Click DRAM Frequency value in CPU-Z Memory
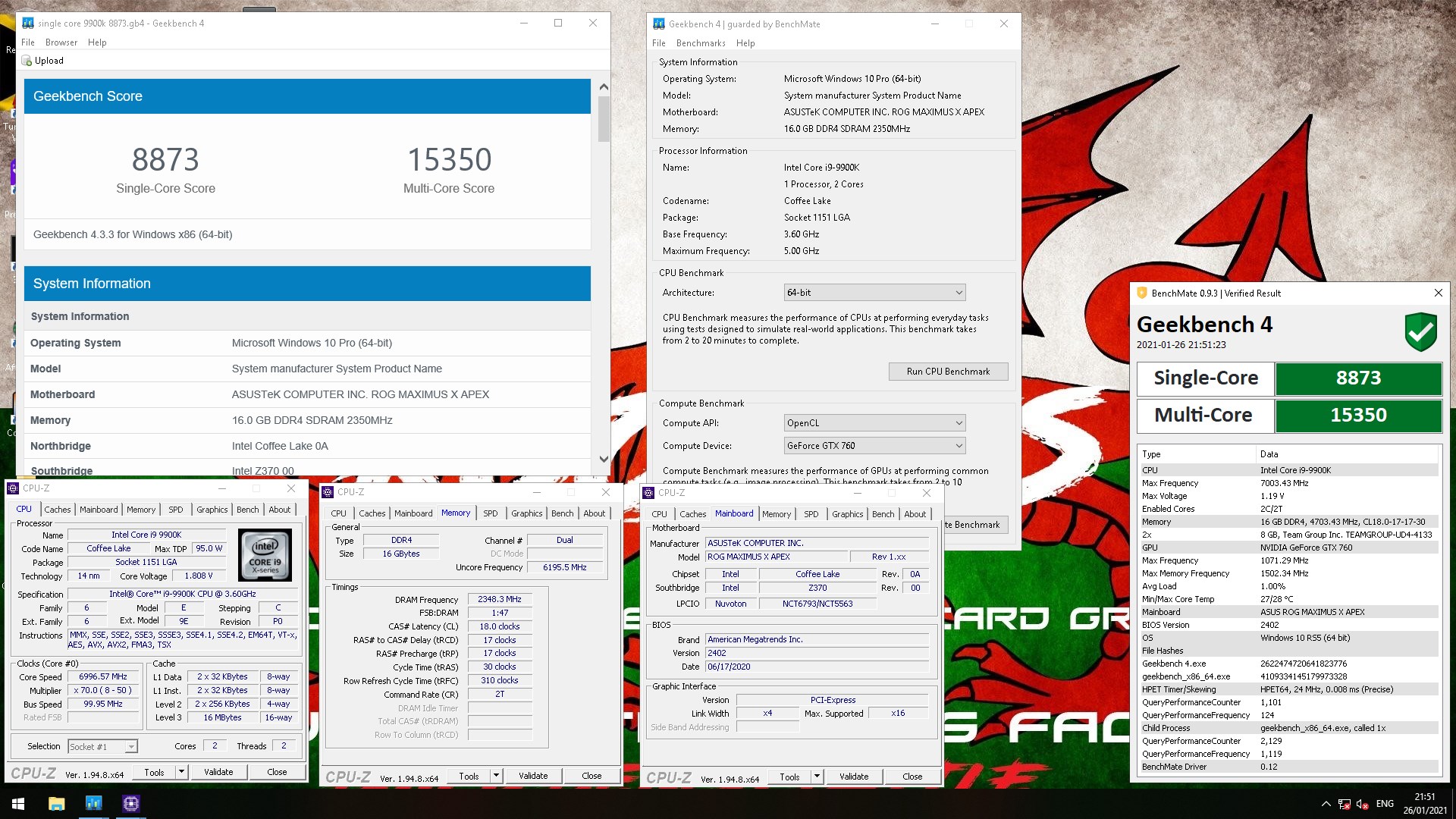The image size is (1456, 819). coord(499,600)
